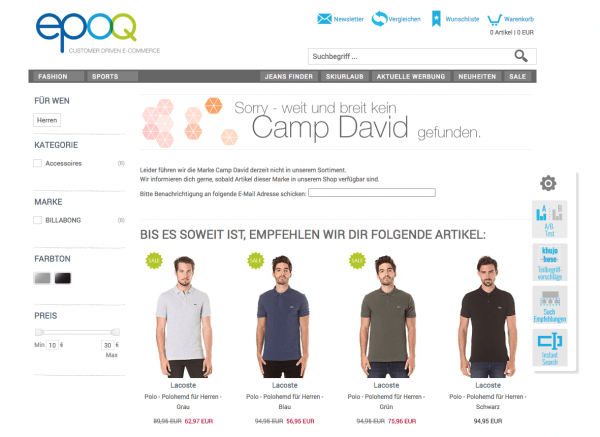Open the A/B-Test chart icon
600x437 pixels.
[549, 219]
